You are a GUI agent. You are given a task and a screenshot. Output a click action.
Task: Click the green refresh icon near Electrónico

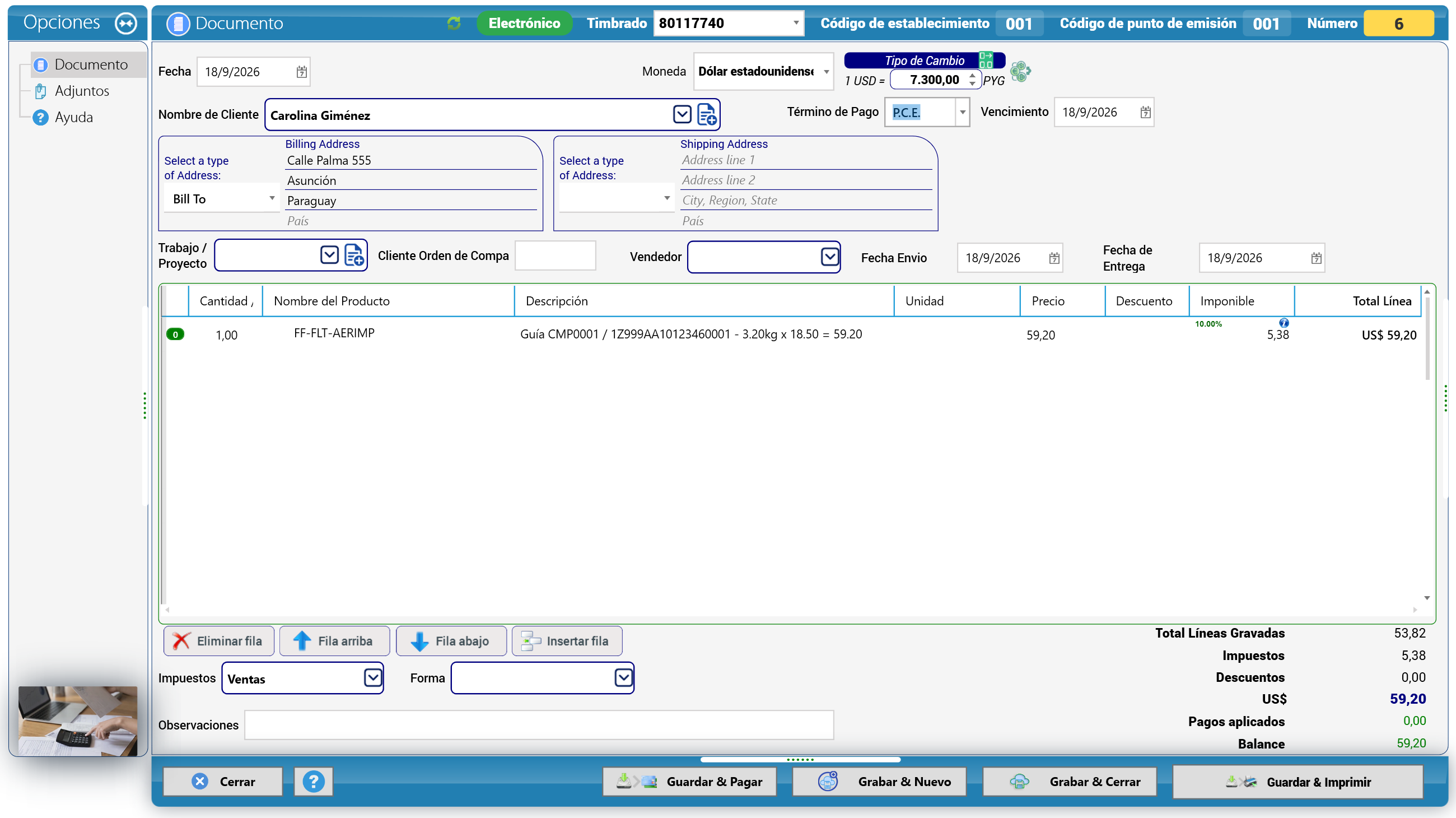[x=454, y=23]
